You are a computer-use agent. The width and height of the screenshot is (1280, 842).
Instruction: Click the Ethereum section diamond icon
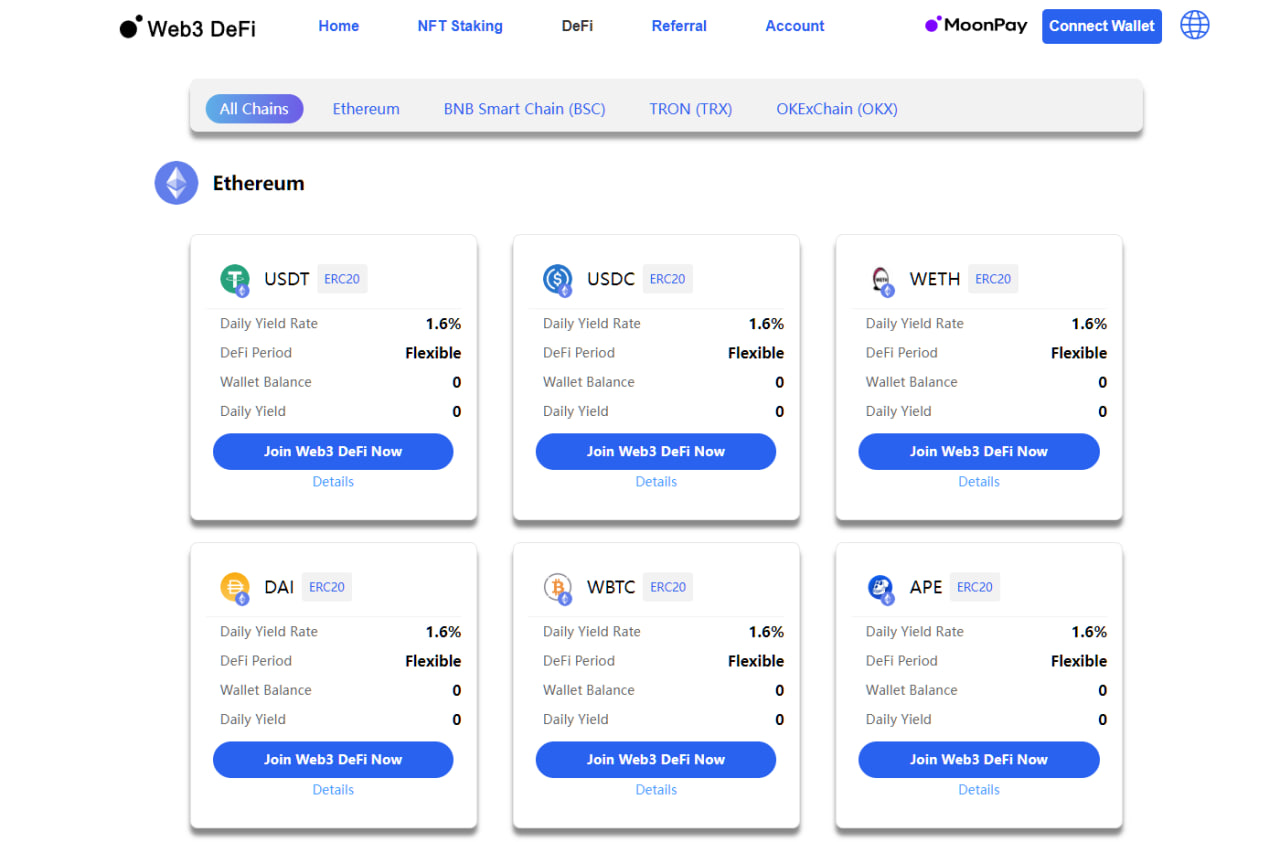coord(176,183)
